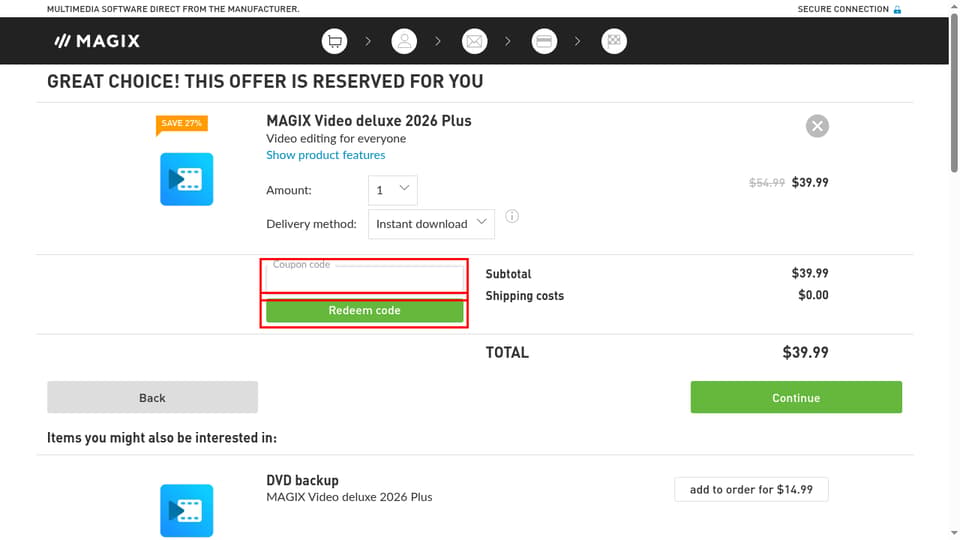Click the page vertical scrollbar
Image resolution: width=960 pixels, height=540 pixels.
point(954,92)
